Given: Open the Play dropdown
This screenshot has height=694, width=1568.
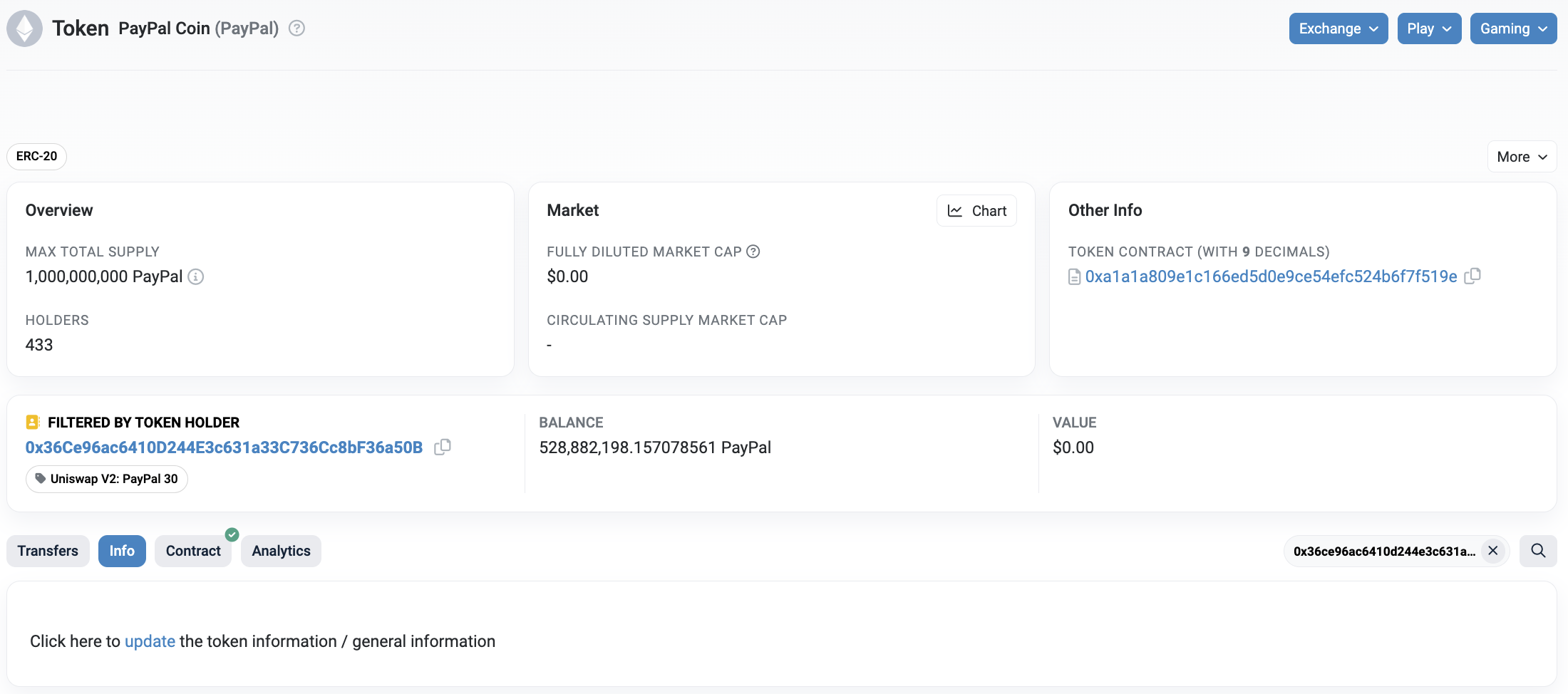Looking at the screenshot, I should 1429,29.
